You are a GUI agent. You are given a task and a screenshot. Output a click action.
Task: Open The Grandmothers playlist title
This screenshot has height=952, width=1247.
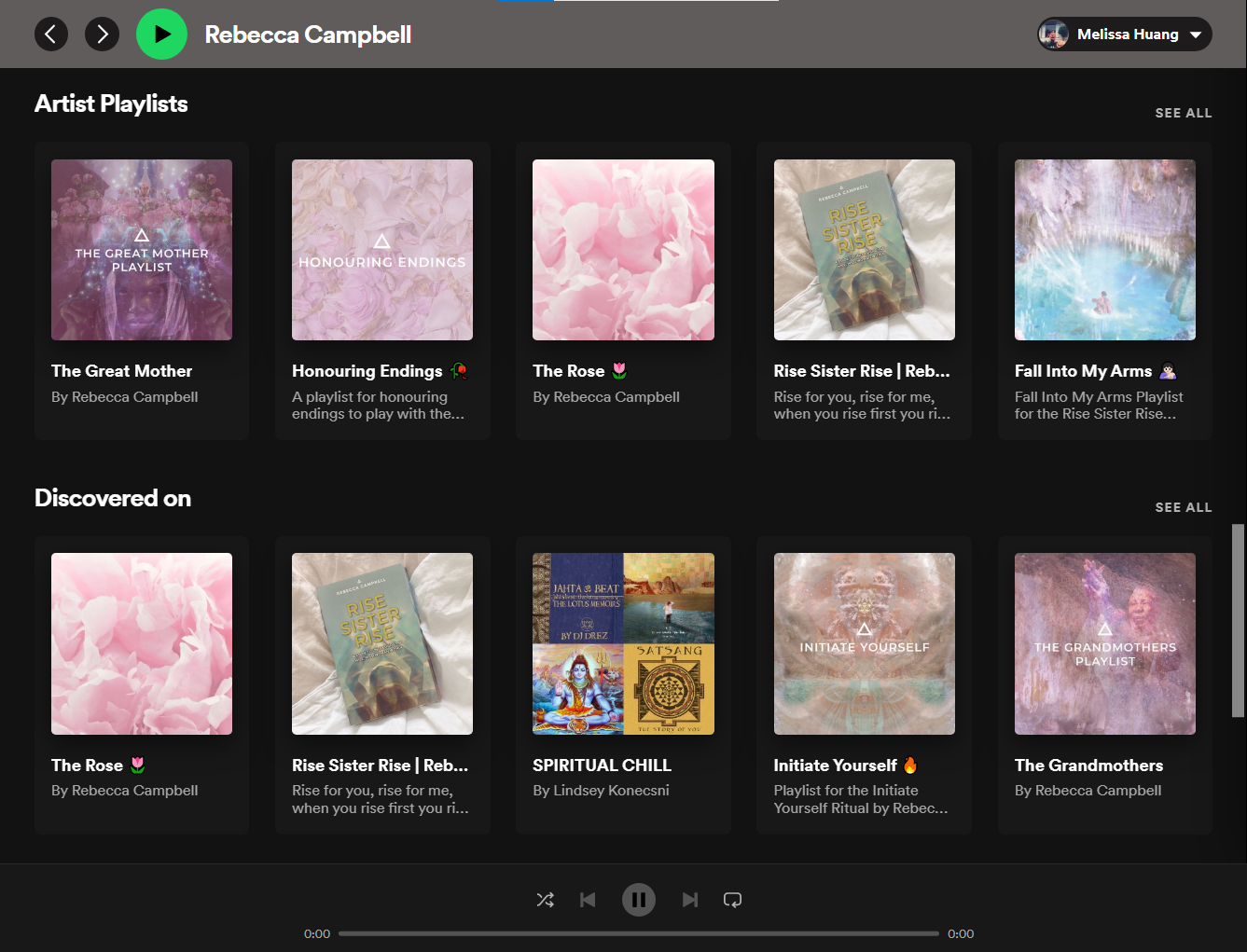point(1088,766)
